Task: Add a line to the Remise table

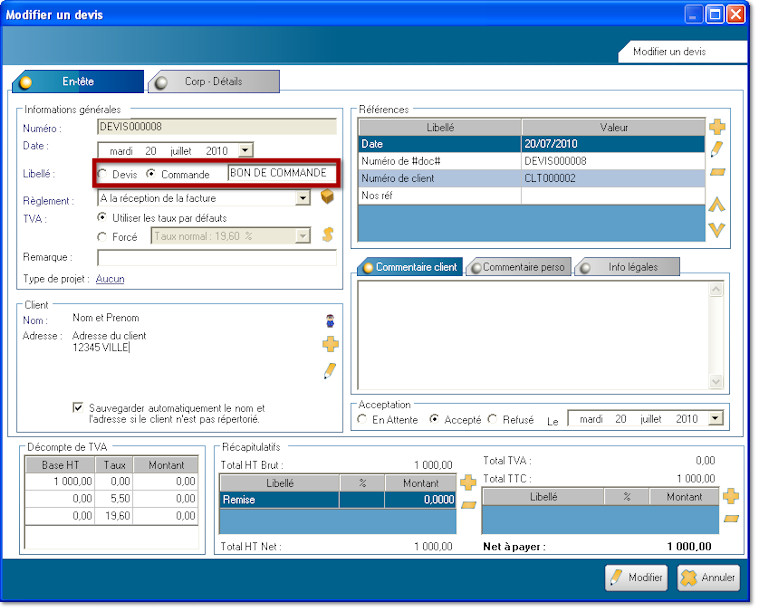Action: [x=468, y=483]
